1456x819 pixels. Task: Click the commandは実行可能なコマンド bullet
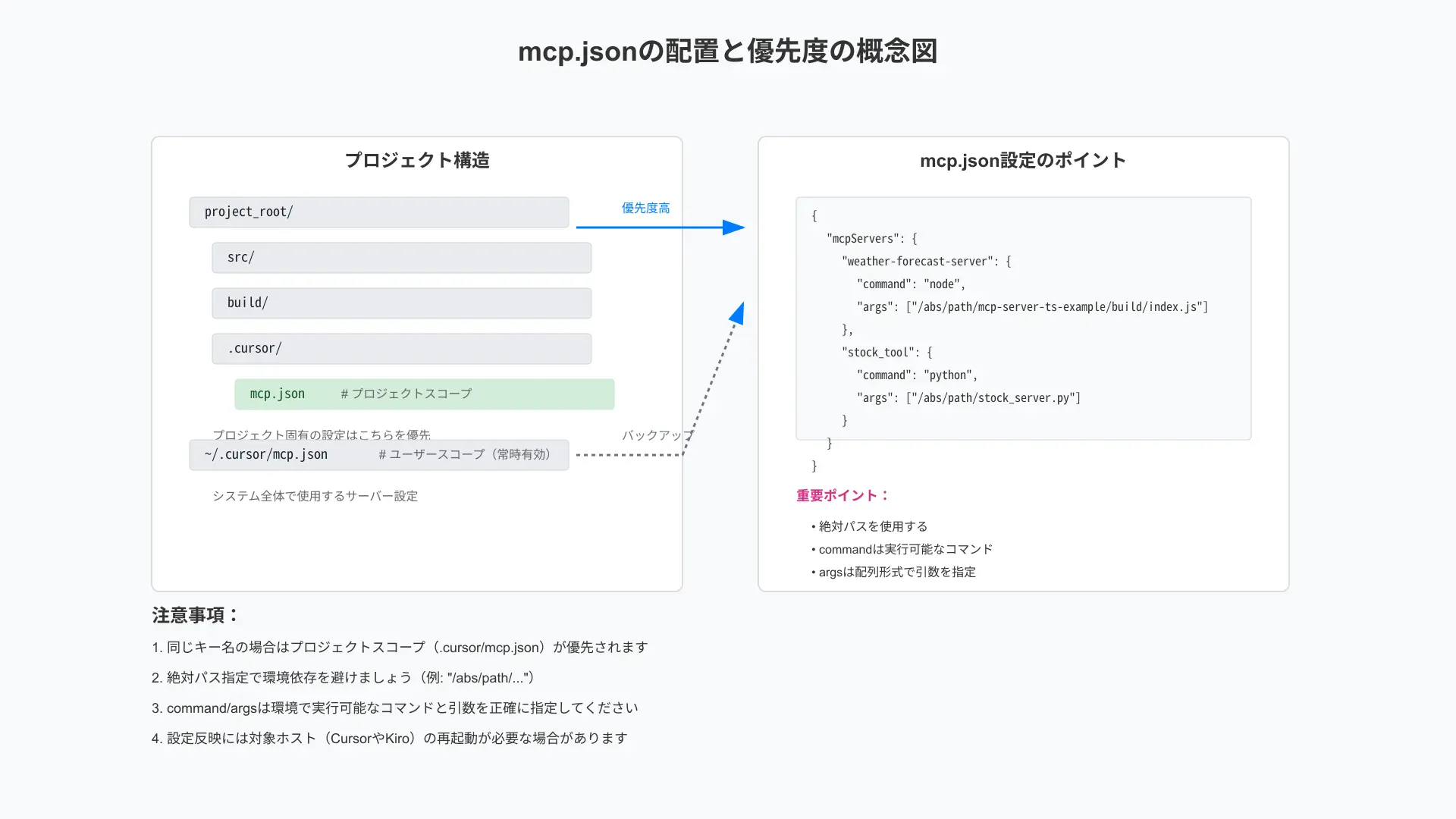[x=902, y=549]
